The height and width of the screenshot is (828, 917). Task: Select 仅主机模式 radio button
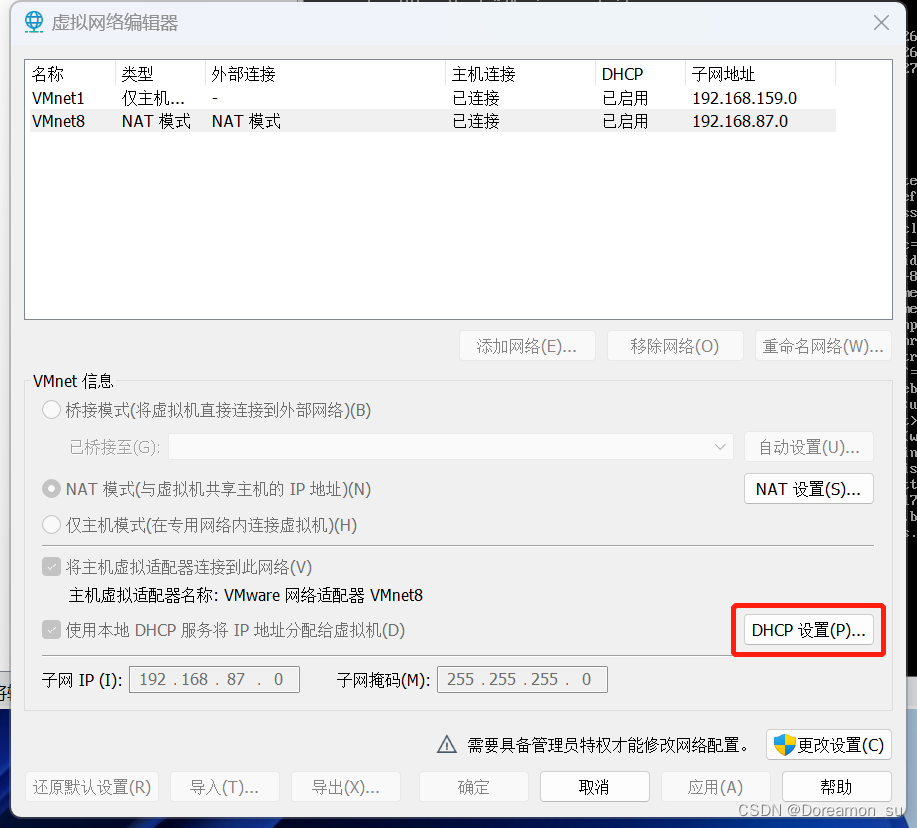coord(51,525)
